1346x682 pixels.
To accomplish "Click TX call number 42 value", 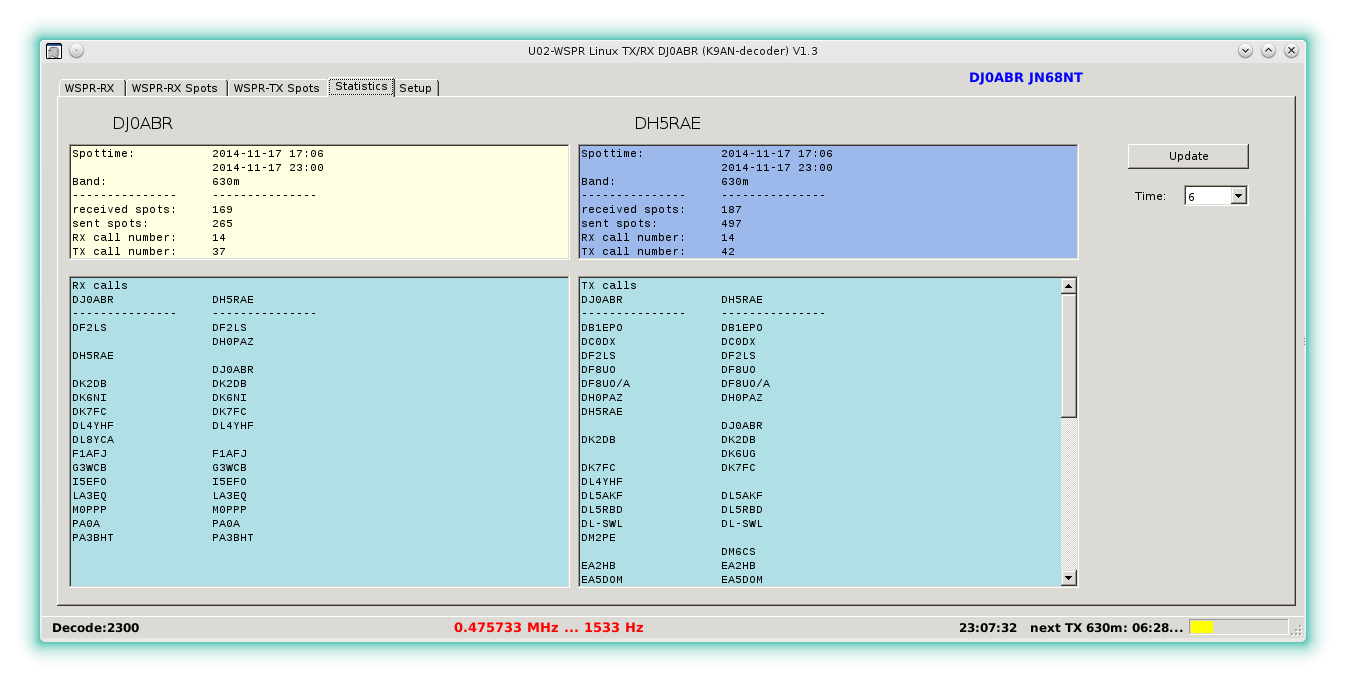I will click(728, 252).
